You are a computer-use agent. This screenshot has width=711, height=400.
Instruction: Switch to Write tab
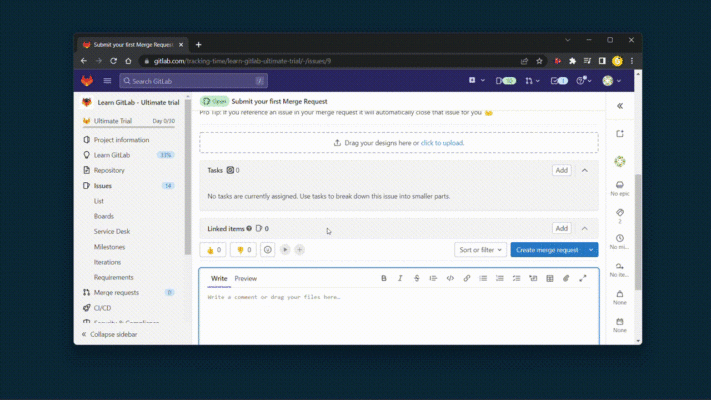(x=219, y=278)
